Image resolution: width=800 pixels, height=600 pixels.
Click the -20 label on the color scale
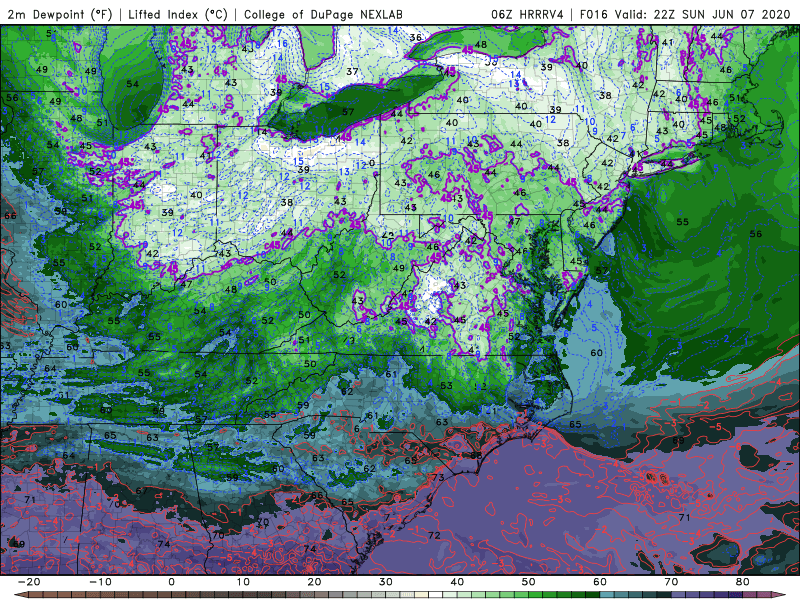click(x=29, y=582)
